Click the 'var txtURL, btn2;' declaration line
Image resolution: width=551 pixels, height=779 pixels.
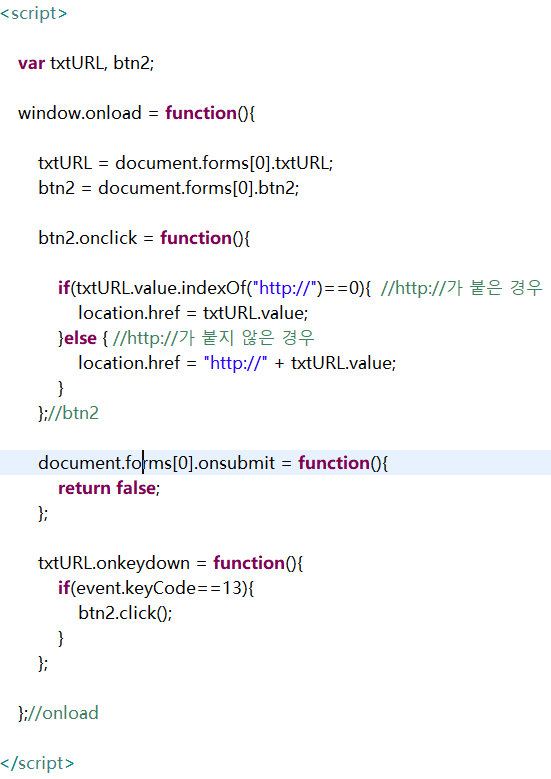[x=86, y=63]
